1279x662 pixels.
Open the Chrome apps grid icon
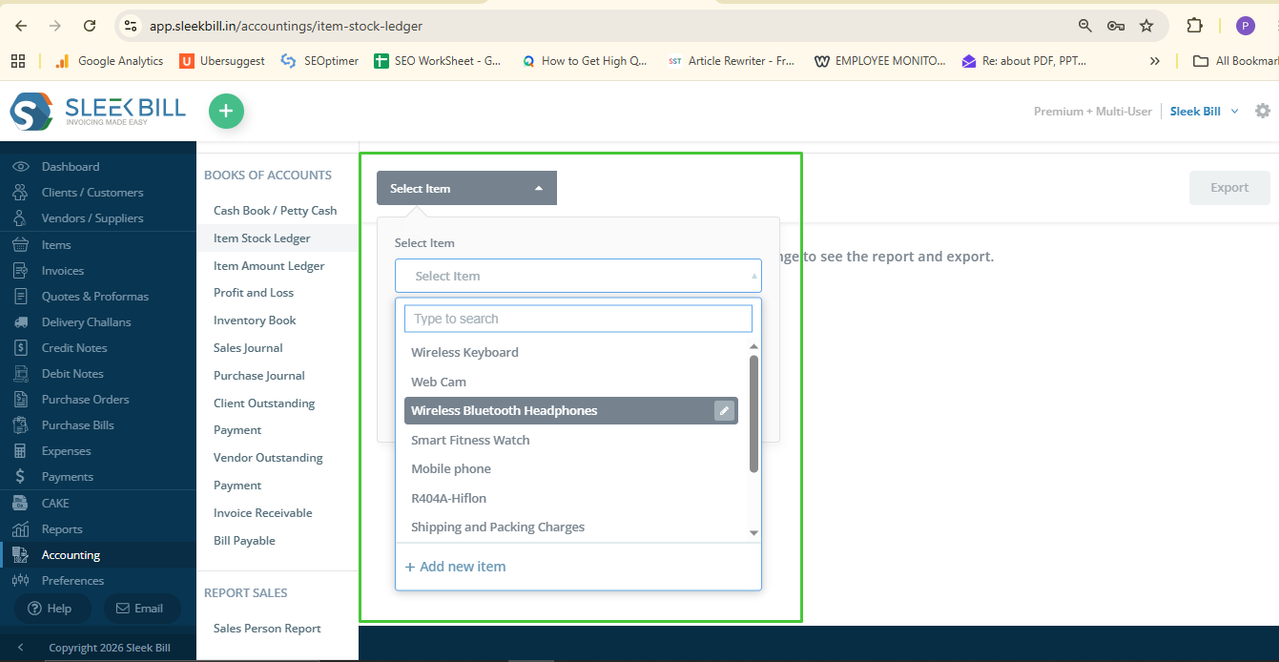point(18,61)
